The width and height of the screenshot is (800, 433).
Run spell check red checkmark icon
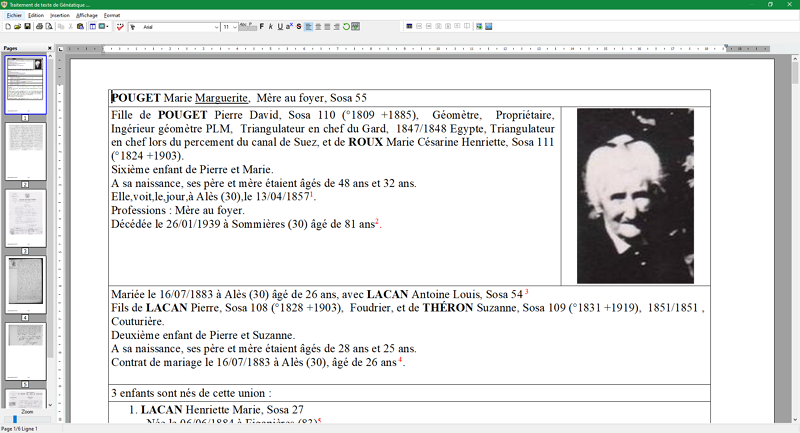pyautogui.click(x=120, y=27)
